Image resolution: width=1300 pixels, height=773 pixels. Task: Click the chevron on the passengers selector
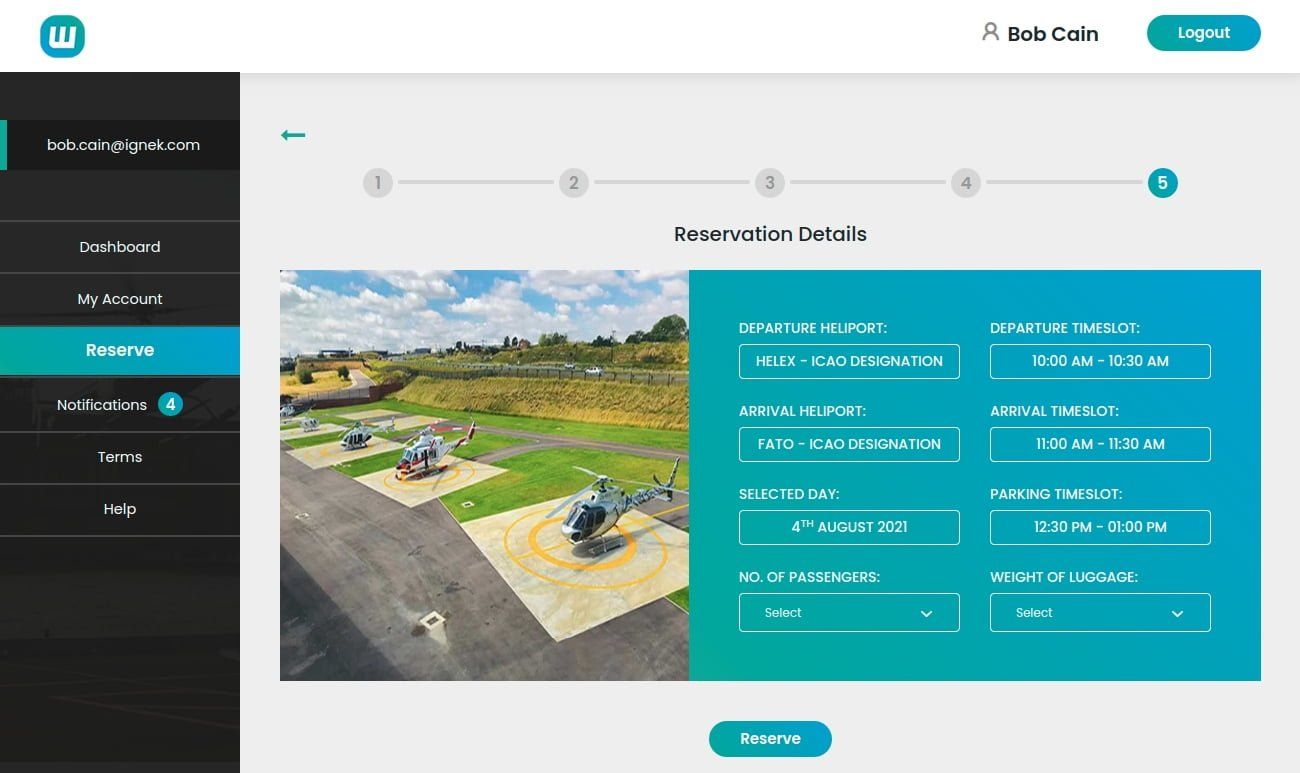(926, 612)
